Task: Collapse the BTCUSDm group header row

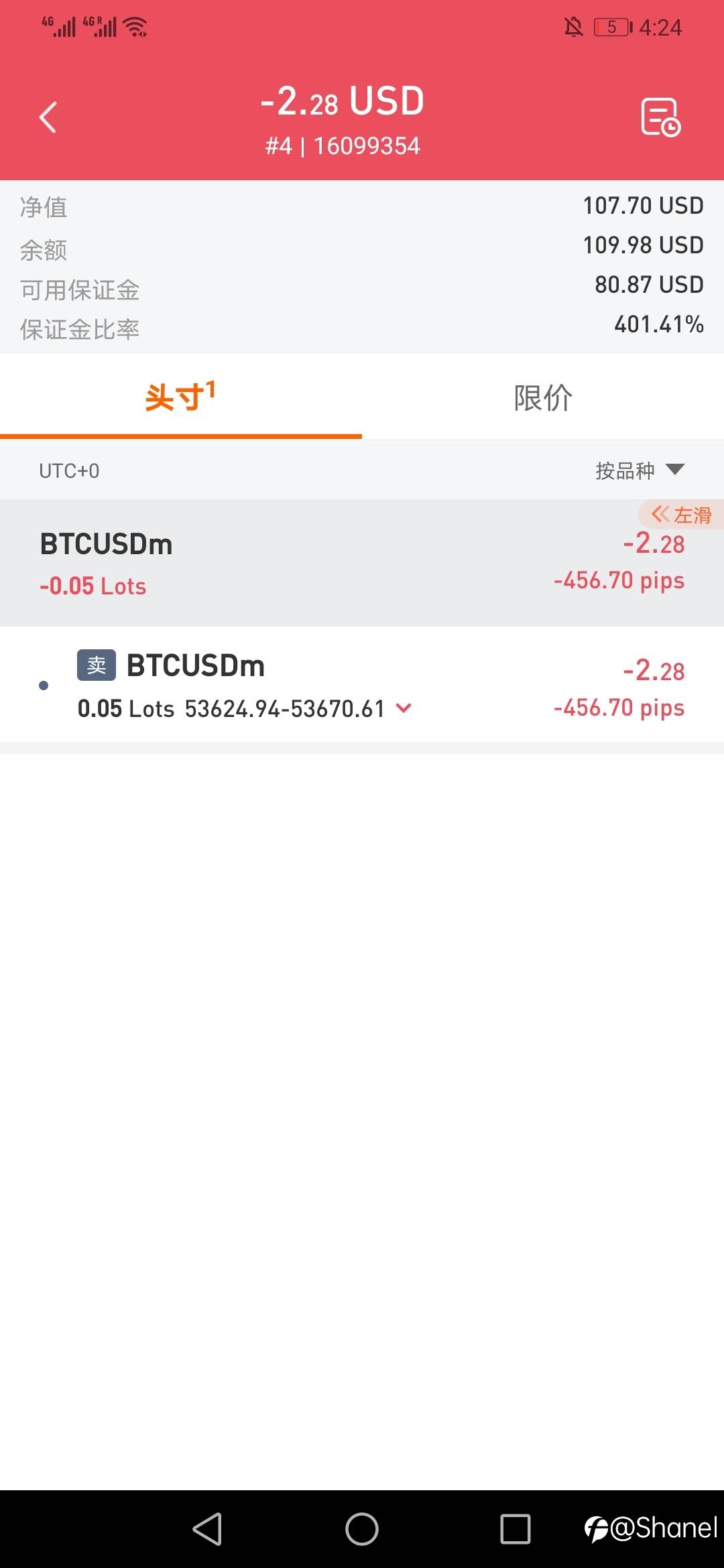Action: coord(362,563)
